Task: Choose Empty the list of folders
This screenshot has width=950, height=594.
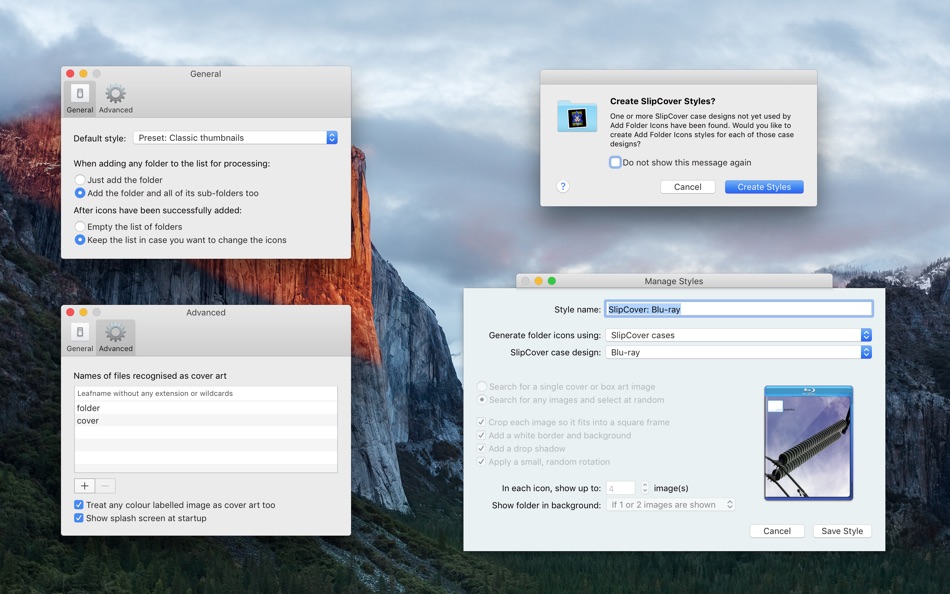Action: [79, 226]
